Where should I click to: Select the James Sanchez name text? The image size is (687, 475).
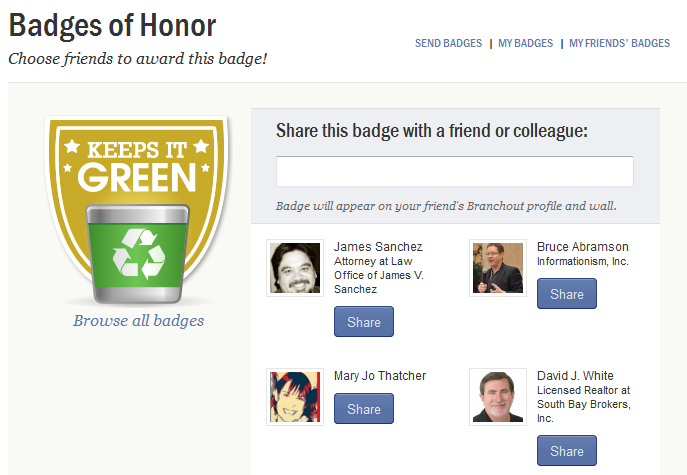pyautogui.click(x=378, y=247)
